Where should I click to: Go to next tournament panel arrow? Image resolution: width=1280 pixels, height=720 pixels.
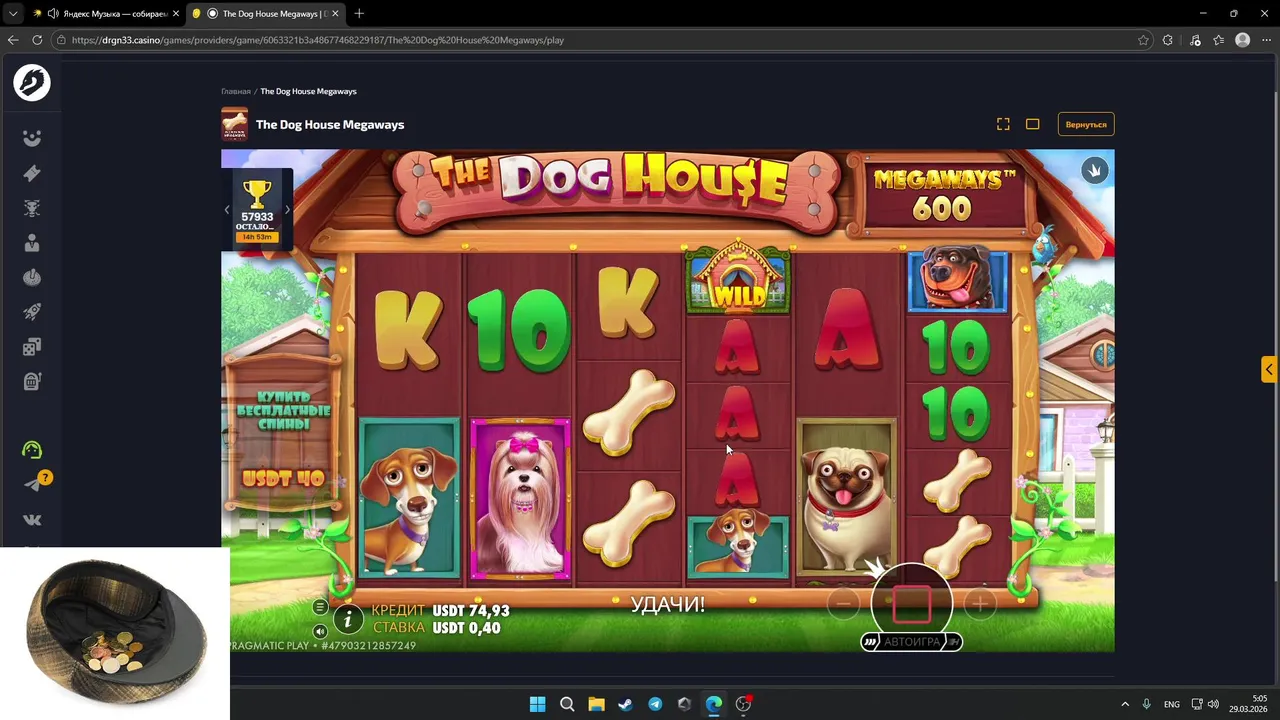point(287,209)
